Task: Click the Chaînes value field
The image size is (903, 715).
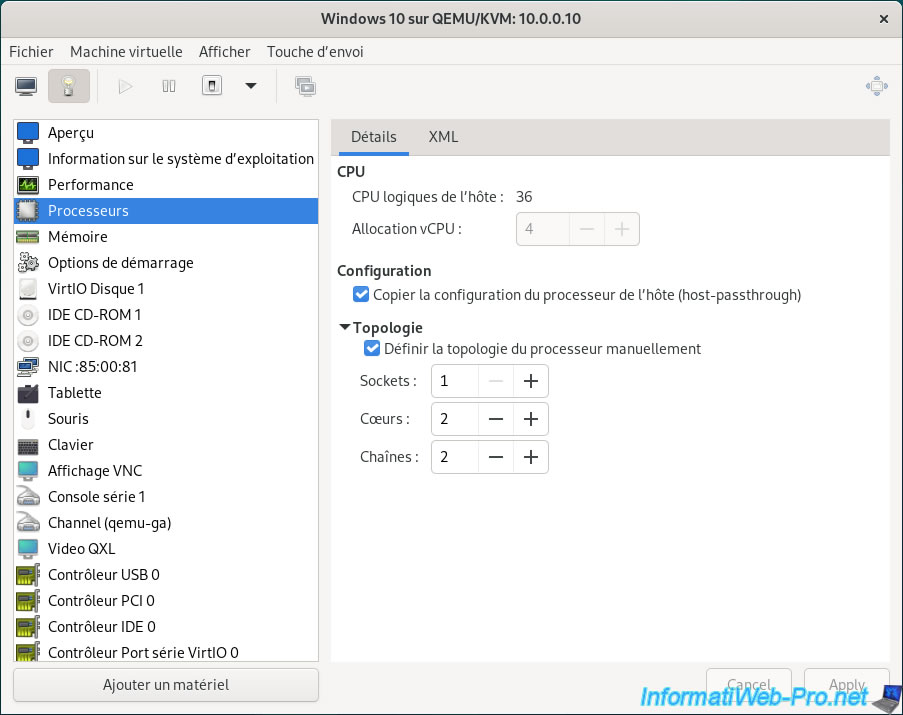Action: pyautogui.click(x=455, y=457)
